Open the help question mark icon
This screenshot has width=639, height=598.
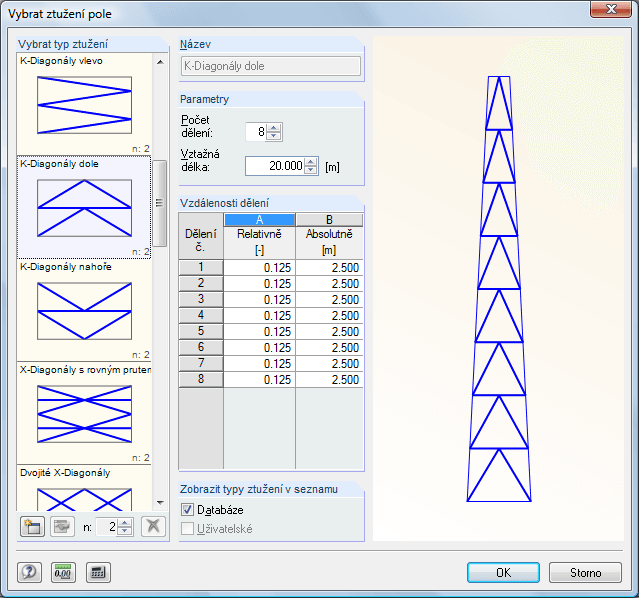[29, 572]
